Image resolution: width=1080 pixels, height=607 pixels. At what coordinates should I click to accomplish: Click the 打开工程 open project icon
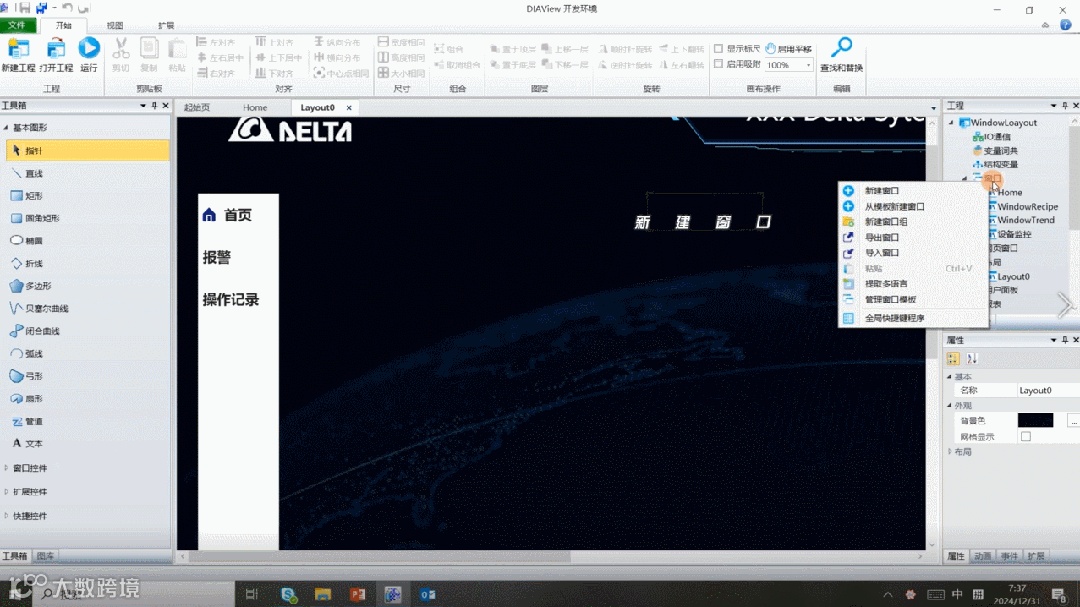click(x=56, y=49)
